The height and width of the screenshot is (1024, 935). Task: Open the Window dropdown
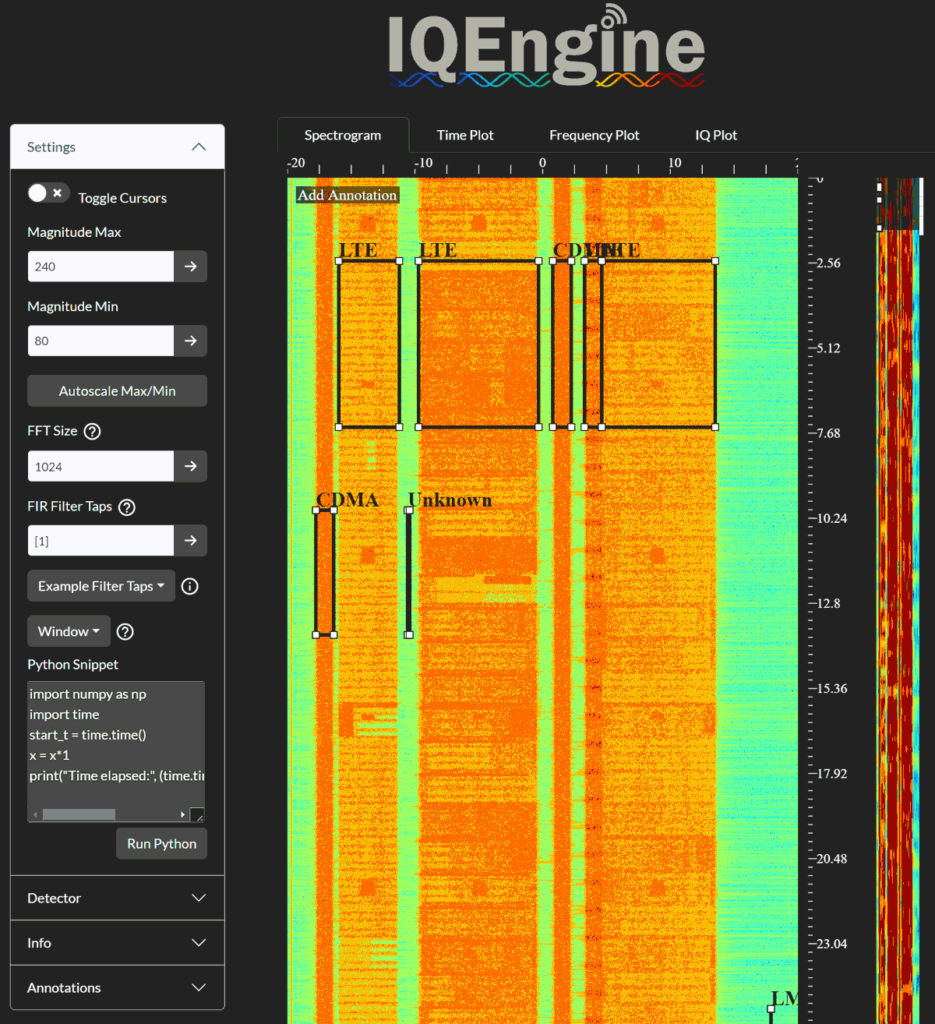click(69, 632)
